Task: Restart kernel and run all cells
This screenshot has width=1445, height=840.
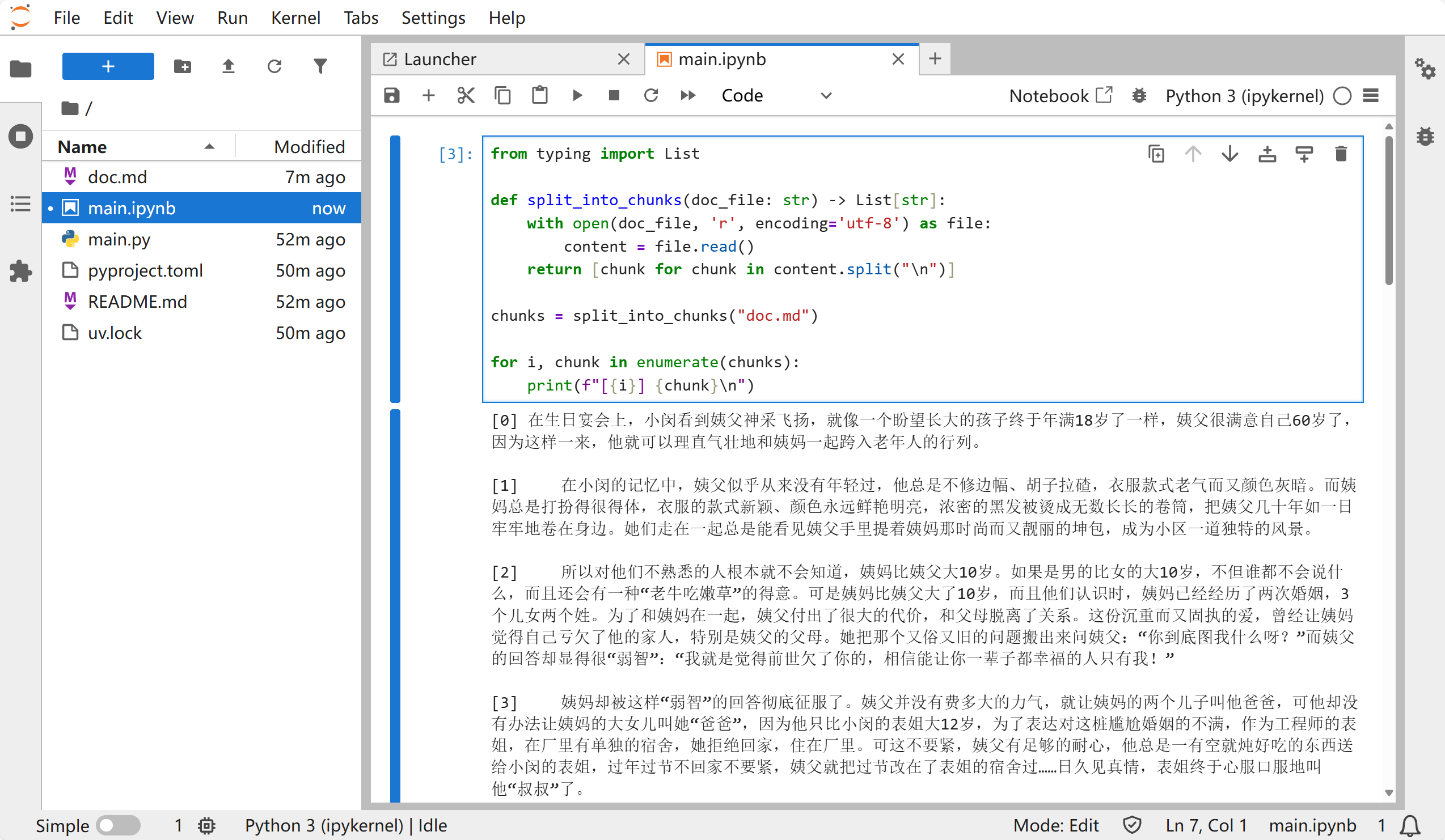Action: [687, 95]
